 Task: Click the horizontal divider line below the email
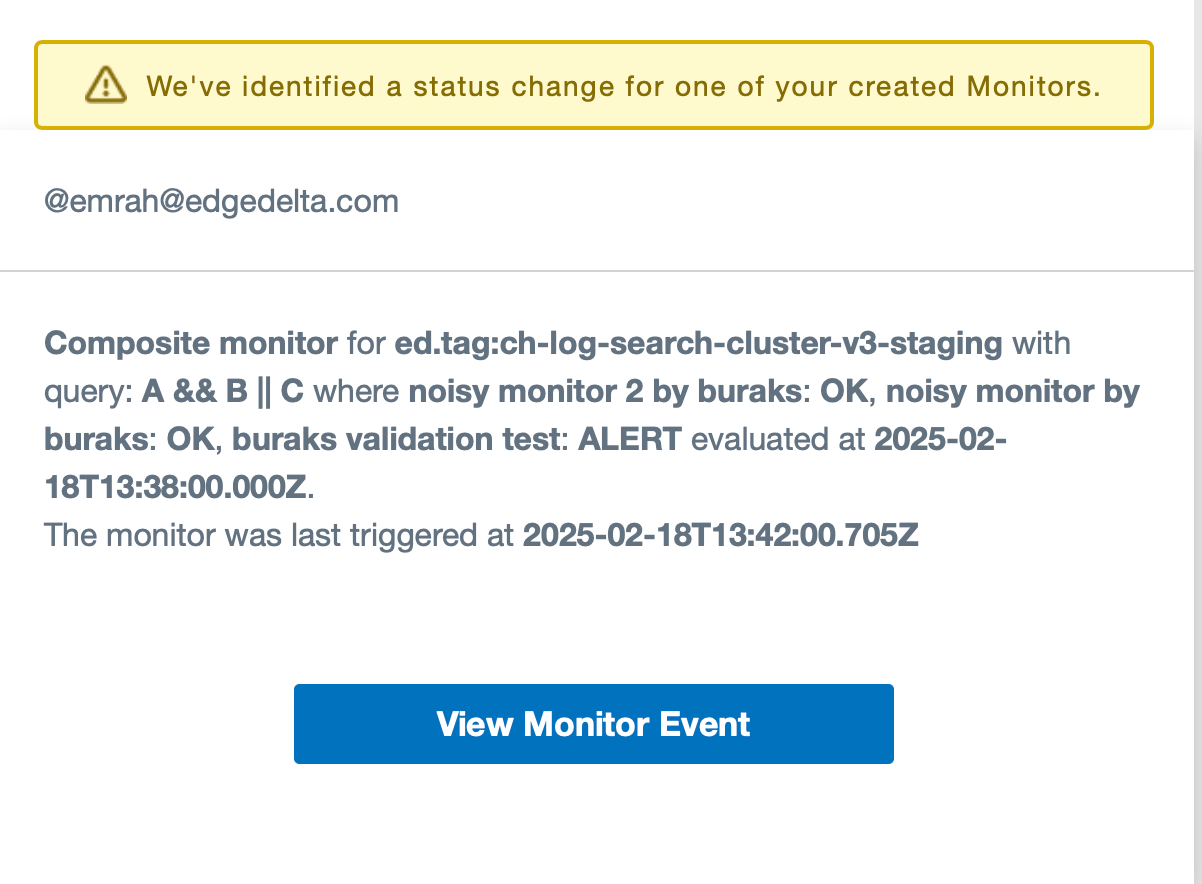(601, 270)
